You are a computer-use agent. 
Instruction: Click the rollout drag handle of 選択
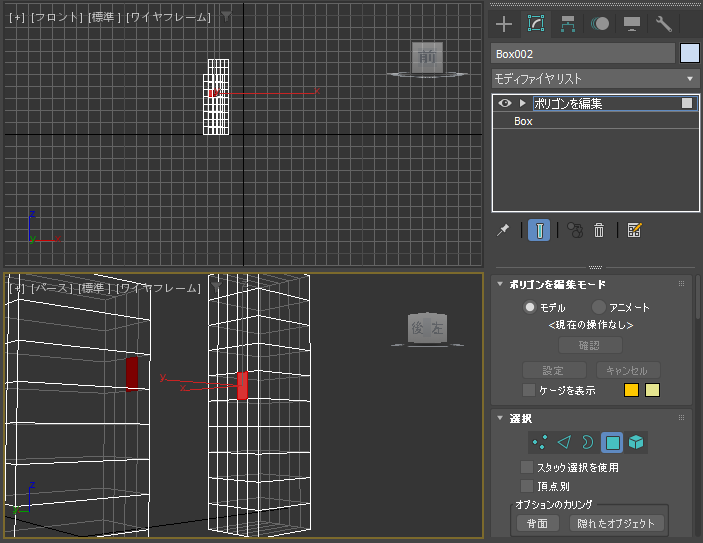pyautogui.click(x=681, y=417)
